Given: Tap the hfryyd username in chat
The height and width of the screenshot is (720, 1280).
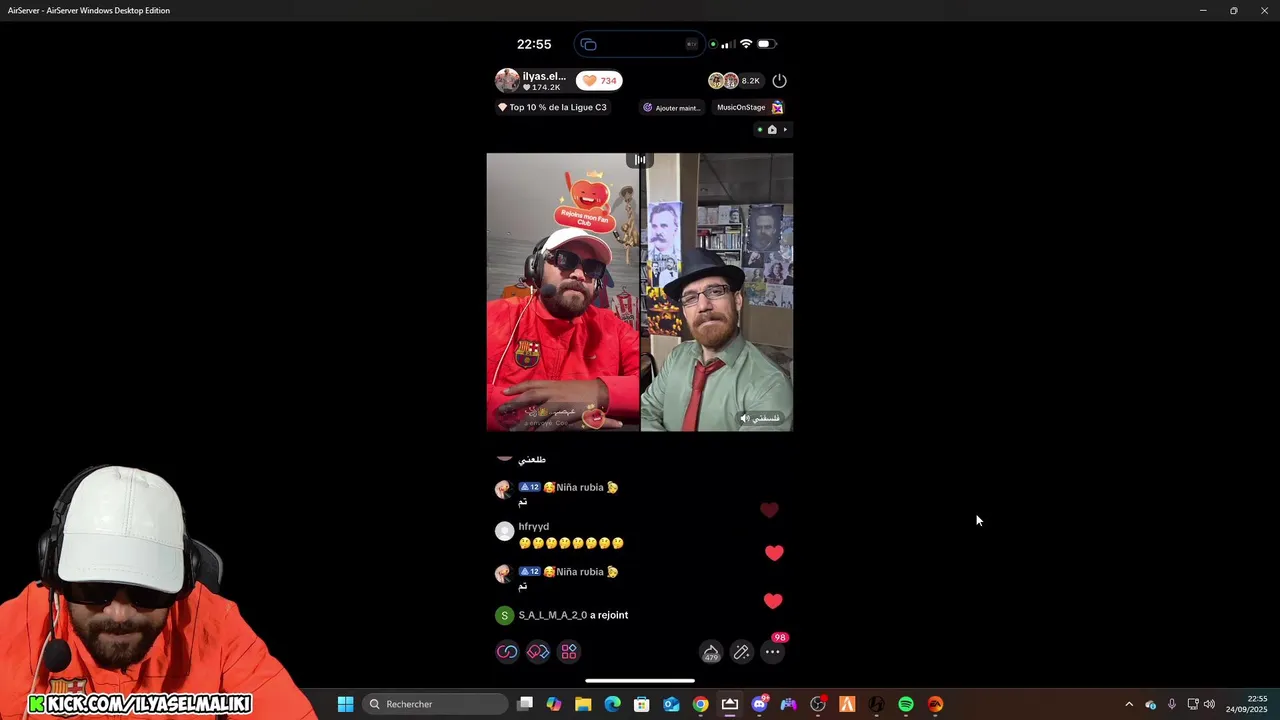Looking at the screenshot, I should coord(534,526).
